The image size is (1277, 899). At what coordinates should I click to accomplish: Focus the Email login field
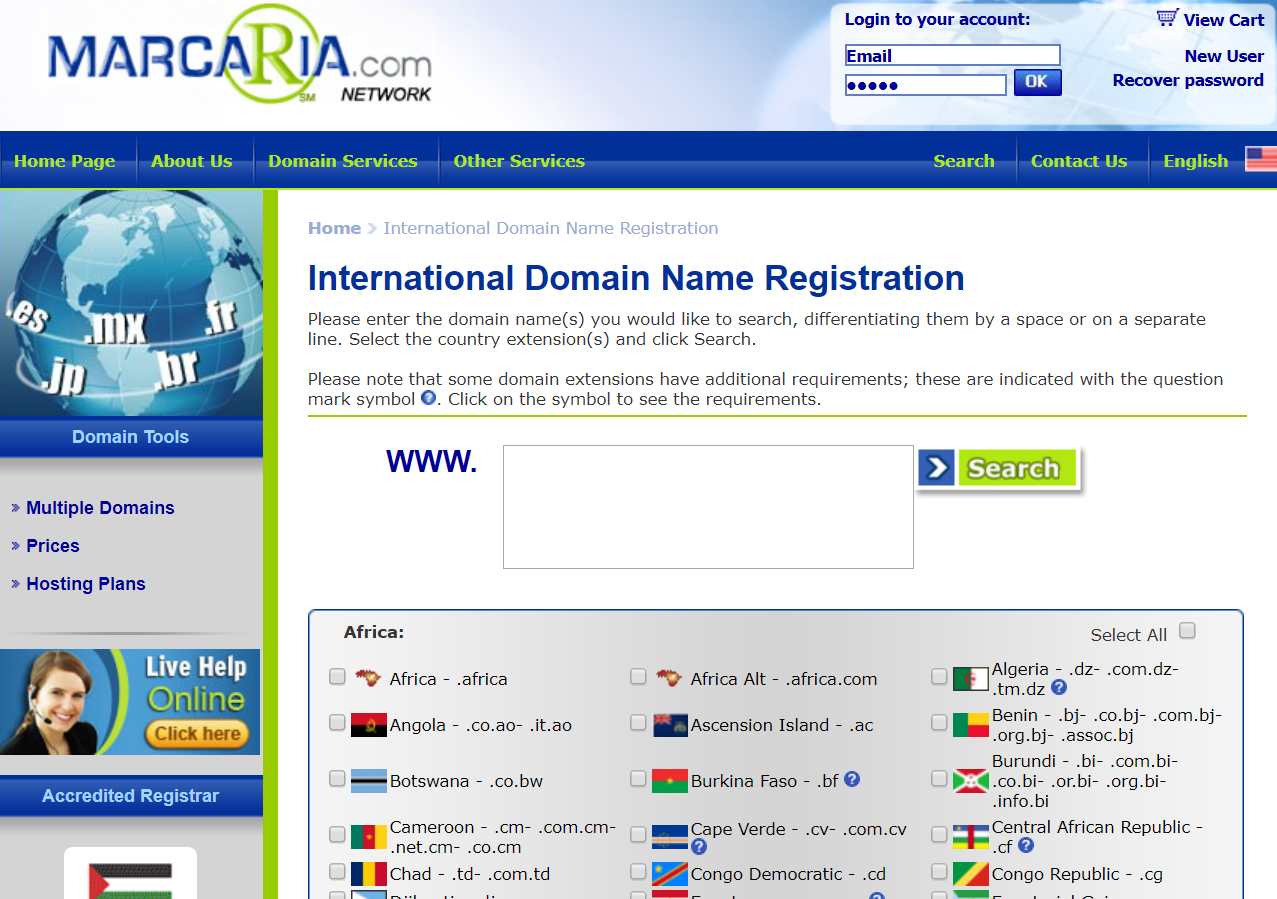[x=952, y=55]
